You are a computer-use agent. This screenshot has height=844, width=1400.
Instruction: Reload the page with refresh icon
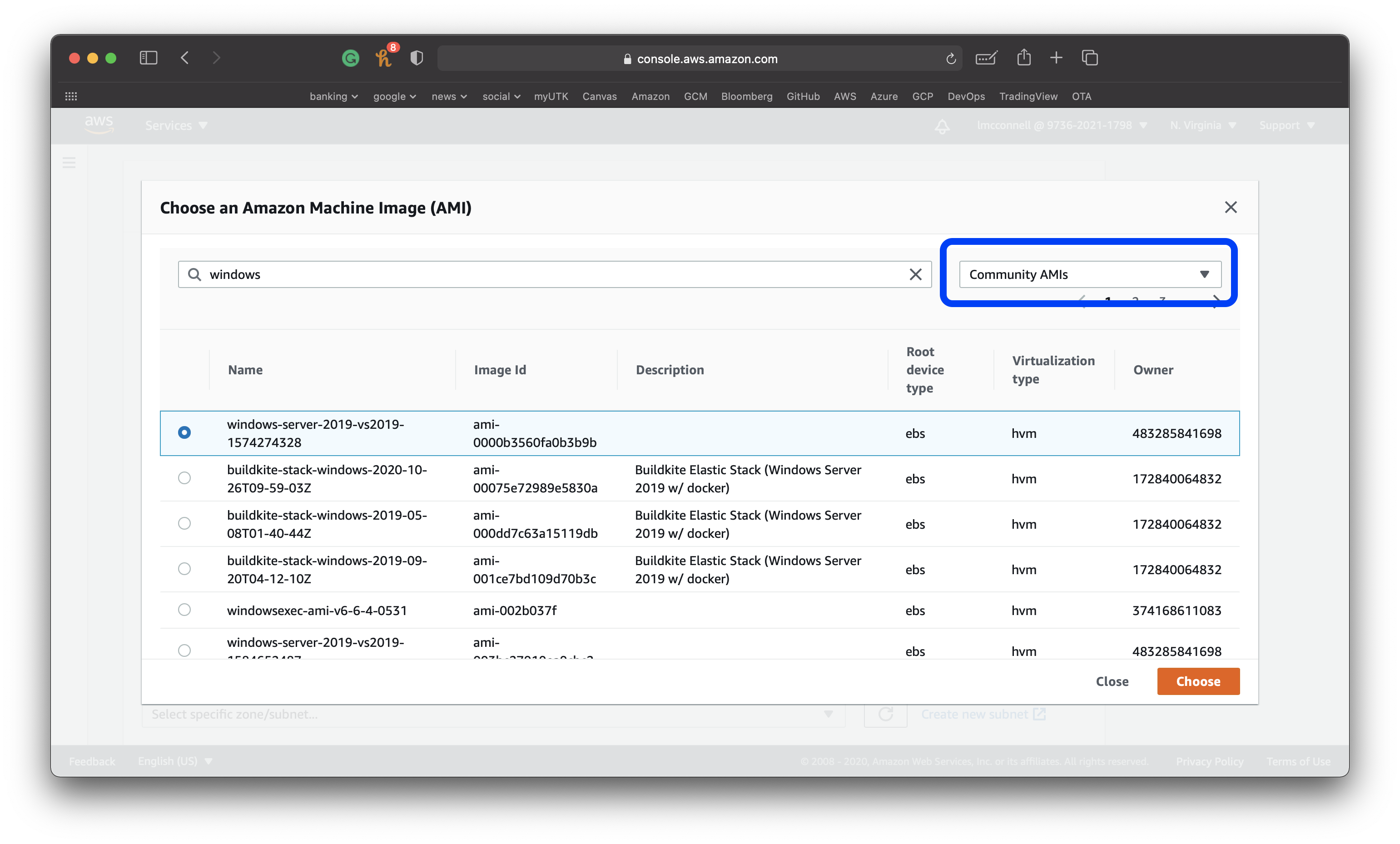tap(951, 59)
